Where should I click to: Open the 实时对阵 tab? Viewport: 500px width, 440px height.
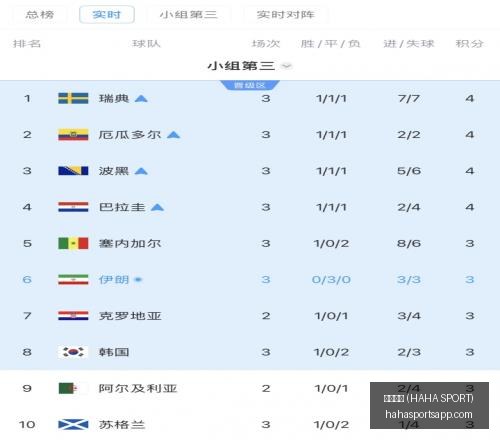pyautogui.click(x=286, y=15)
